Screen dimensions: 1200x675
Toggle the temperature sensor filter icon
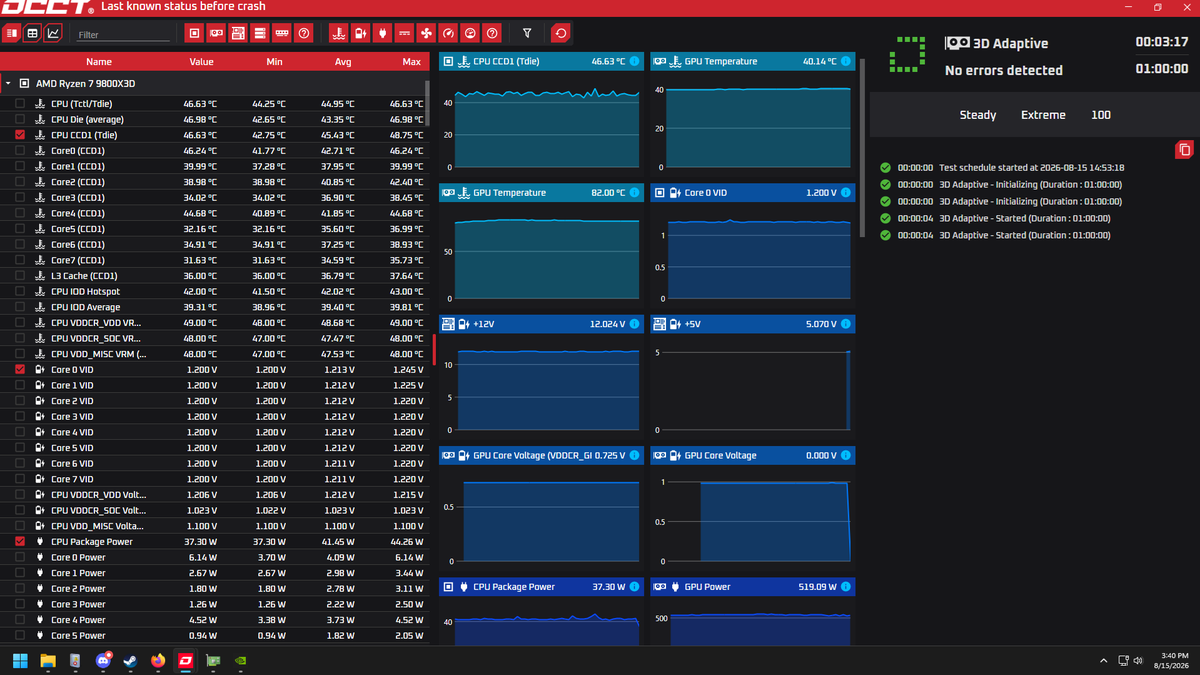click(x=338, y=33)
